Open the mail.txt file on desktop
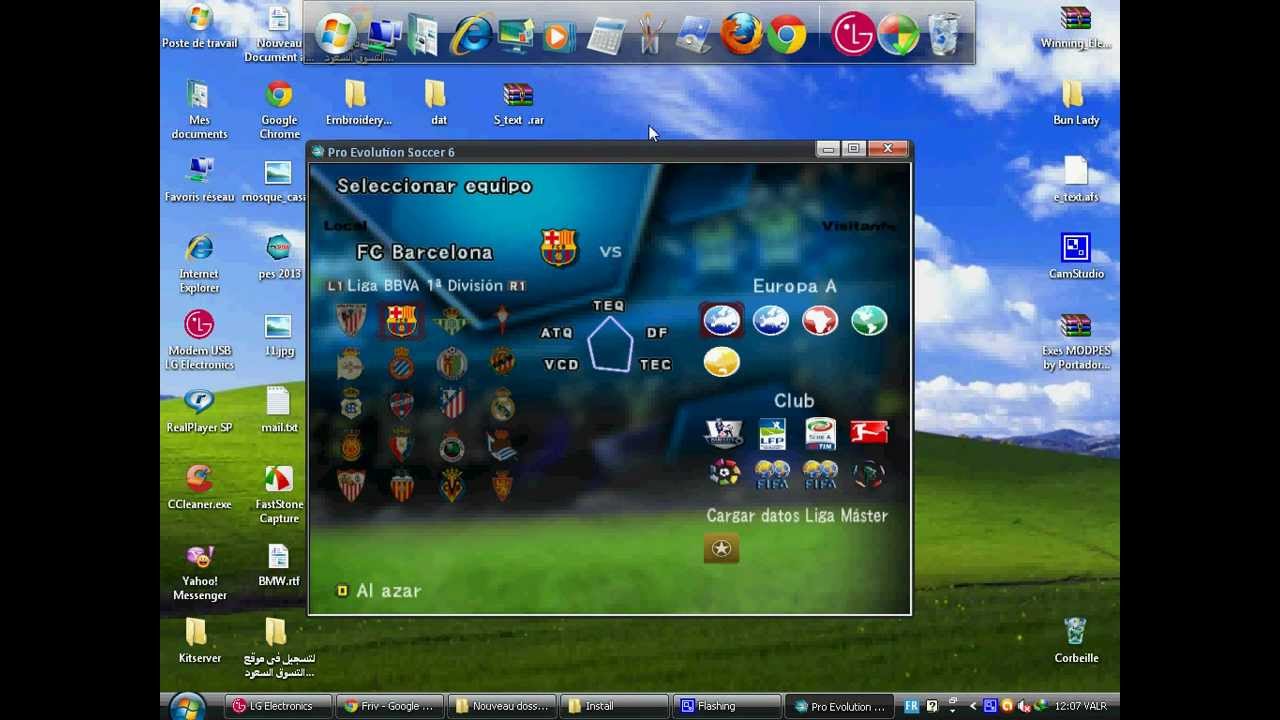 click(x=279, y=411)
